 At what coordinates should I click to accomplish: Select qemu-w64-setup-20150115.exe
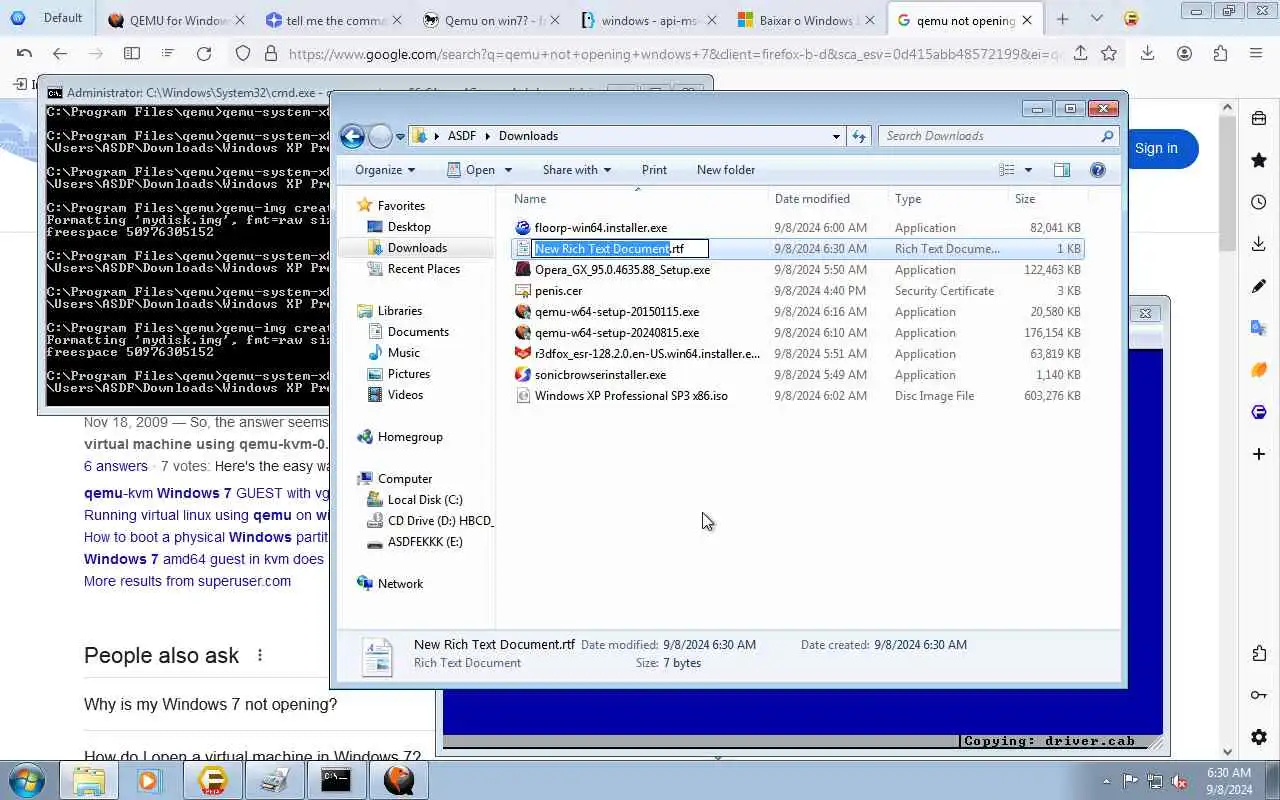pos(616,312)
